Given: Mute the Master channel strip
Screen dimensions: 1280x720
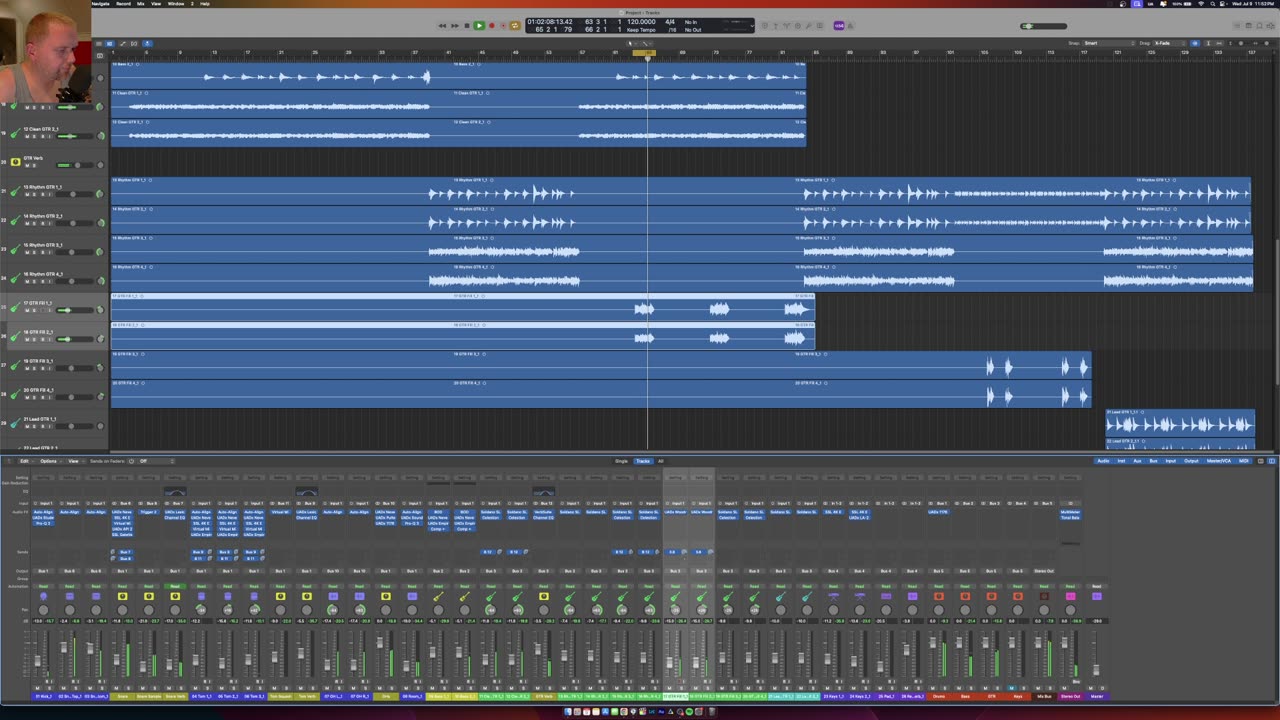Looking at the screenshot, I should point(1092,688).
